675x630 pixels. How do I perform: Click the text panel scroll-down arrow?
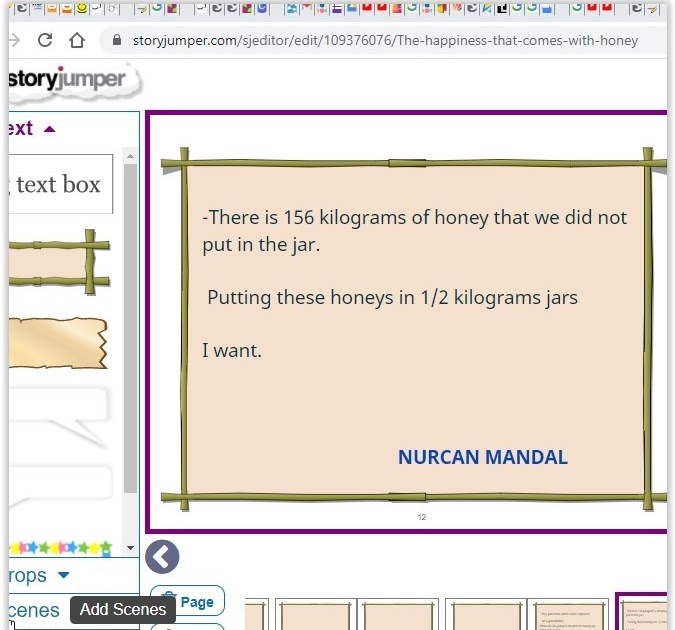pos(130,548)
